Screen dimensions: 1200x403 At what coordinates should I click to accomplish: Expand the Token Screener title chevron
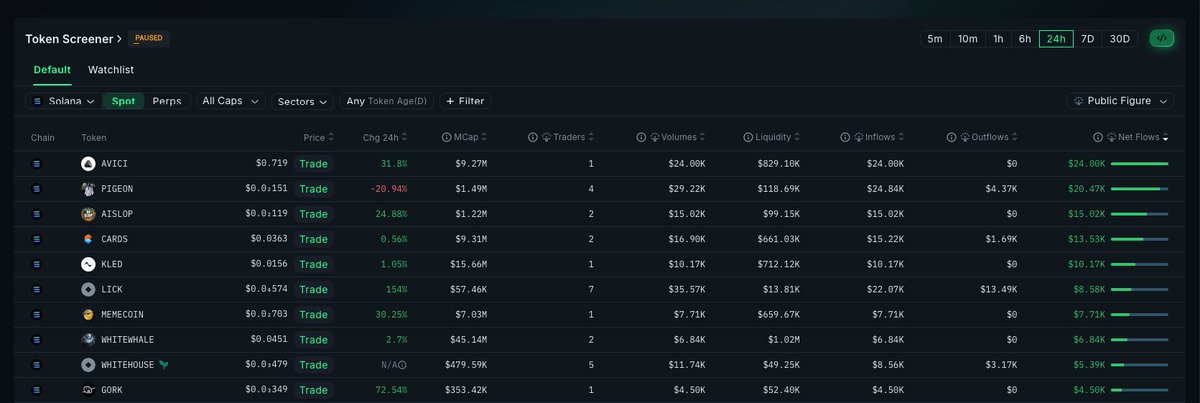pyautogui.click(x=119, y=39)
